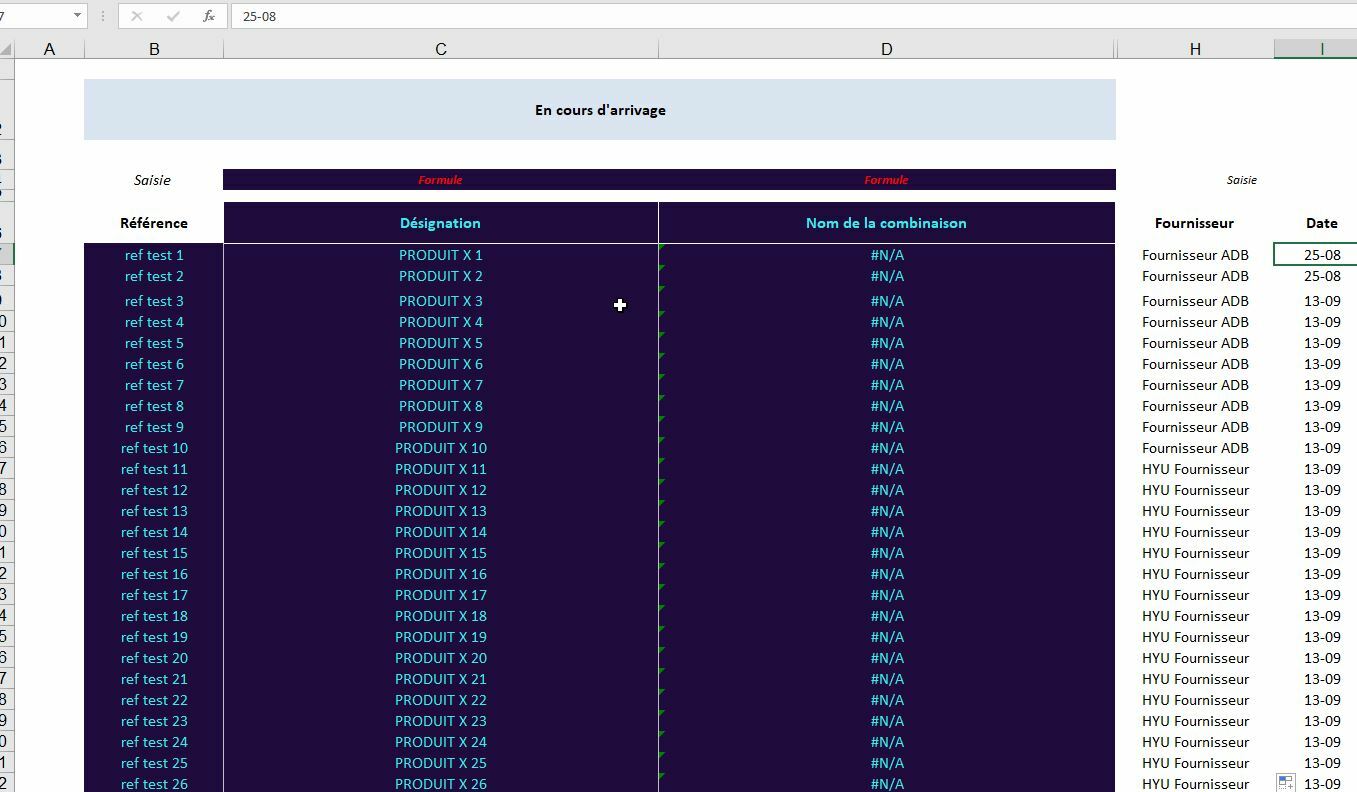Image resolution: width=1357 pixels, height=792 pixels.
Task: Click the #N/A cell in the 'ref test 18' row
Action: [887, 616]
